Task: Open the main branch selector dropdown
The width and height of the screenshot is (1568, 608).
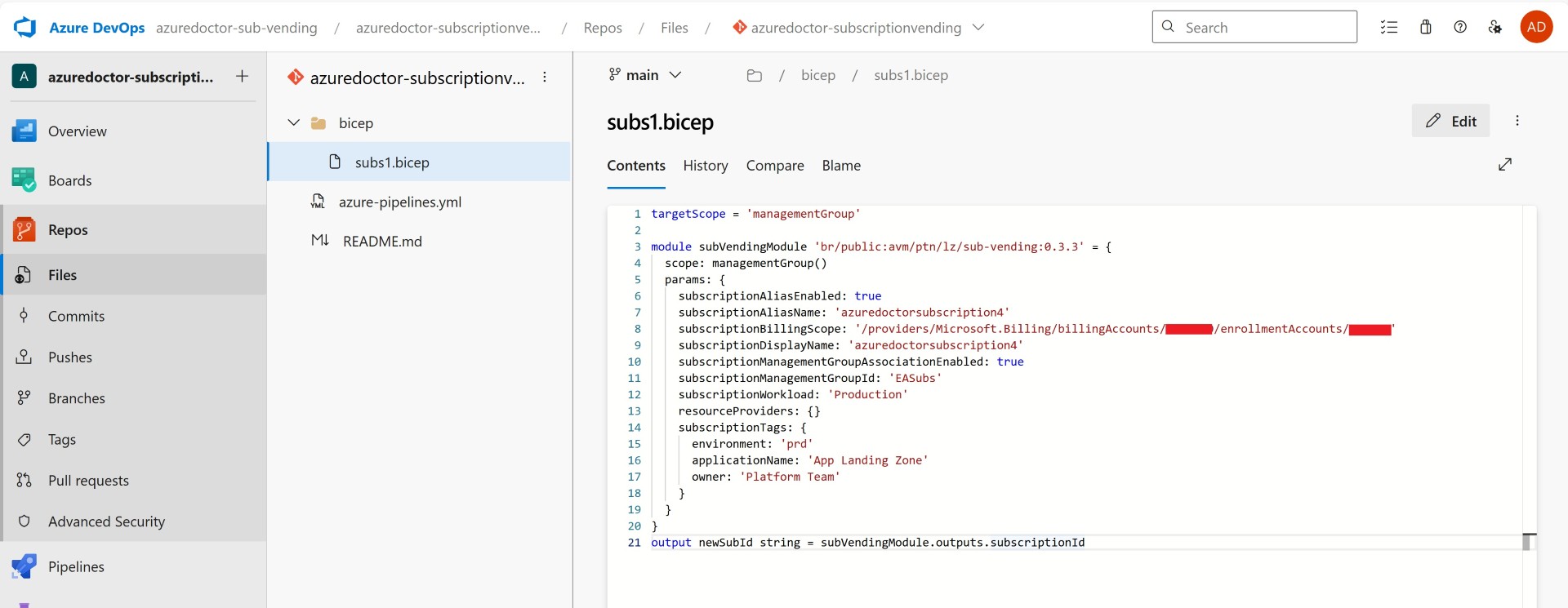Action: coord(644,75)
